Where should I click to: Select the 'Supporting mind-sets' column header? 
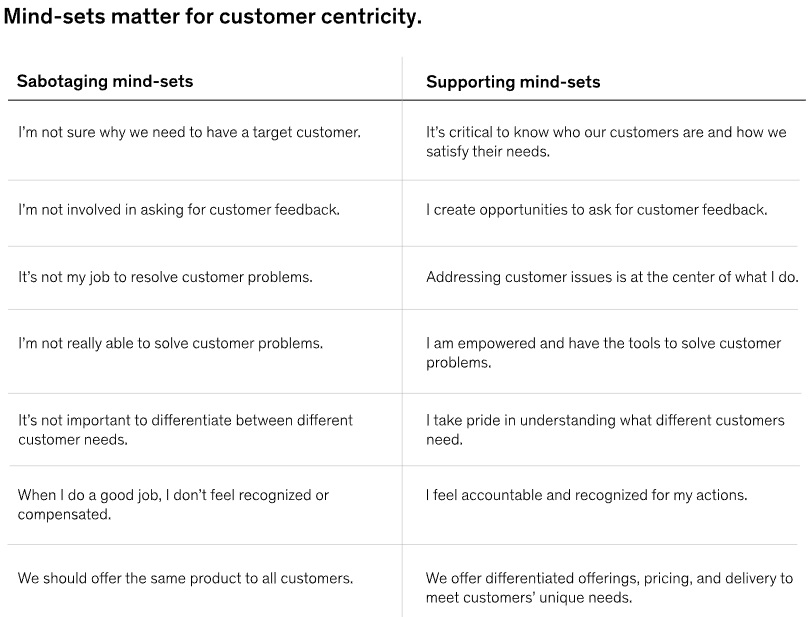pos(513,82)
